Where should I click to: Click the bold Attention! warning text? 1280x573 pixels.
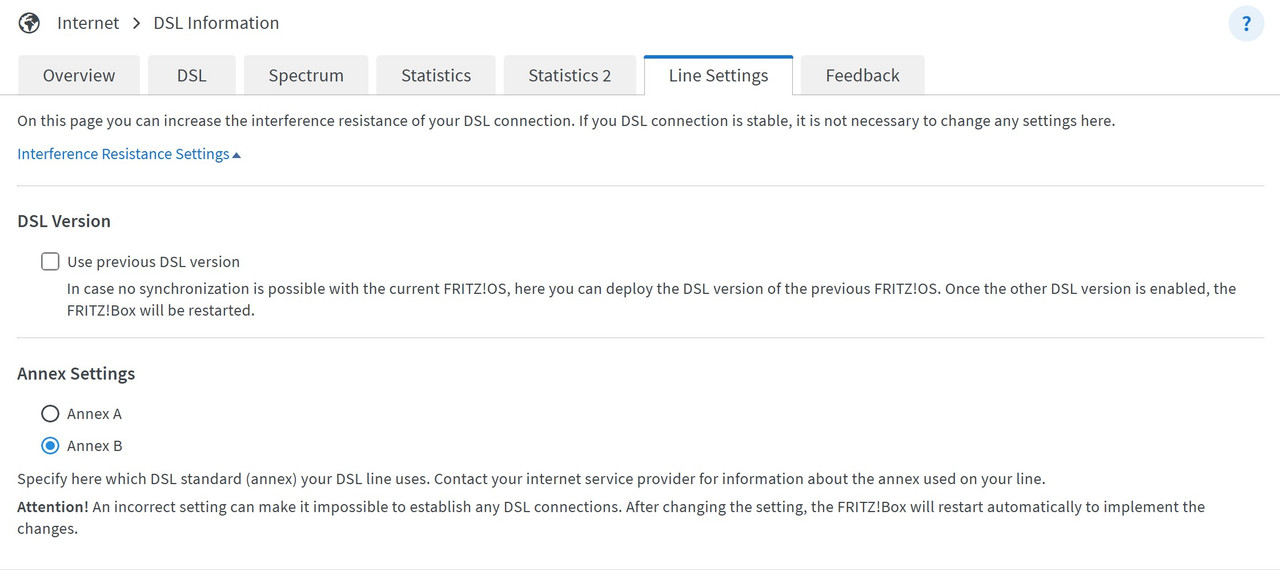coord(53,507)
